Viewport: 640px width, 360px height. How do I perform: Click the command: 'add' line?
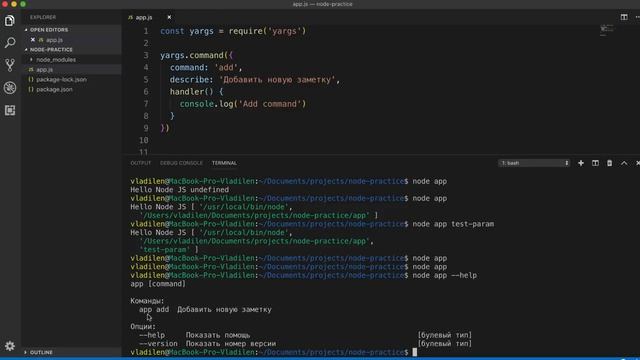[206, 67]
